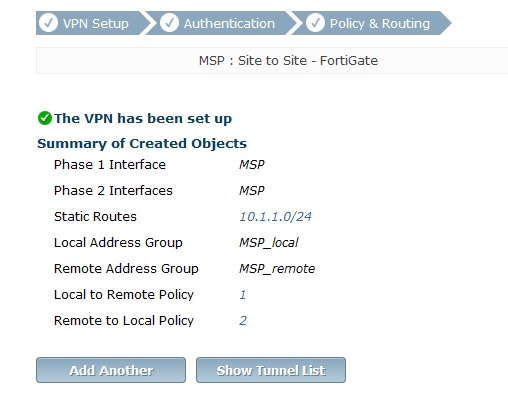This screenshot has width=508, height=408.
Task: Click the Authentication step checkmark icon
Action: (169, 23)
